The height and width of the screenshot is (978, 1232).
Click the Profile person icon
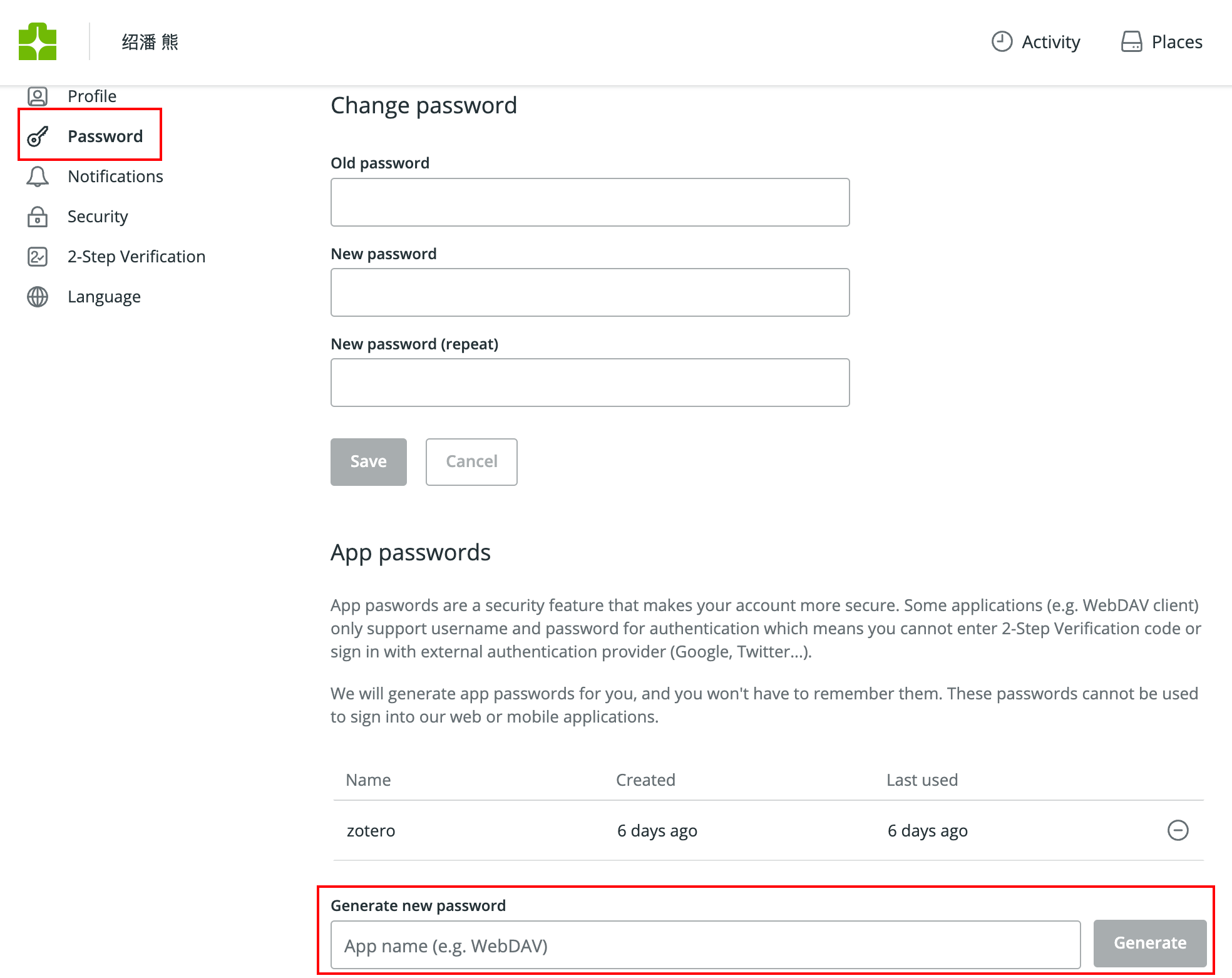[38, 96]
